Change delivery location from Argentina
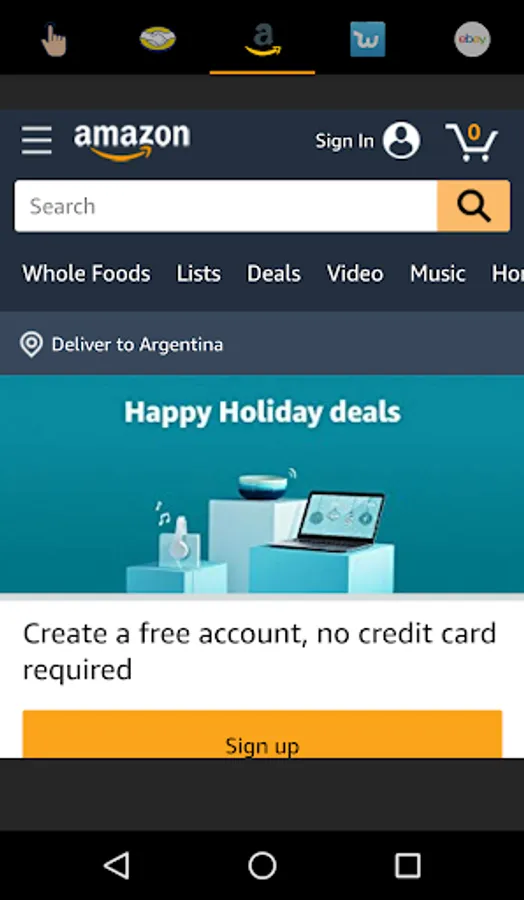Viewport: 524px width, 900px height. tap(122, 344)
